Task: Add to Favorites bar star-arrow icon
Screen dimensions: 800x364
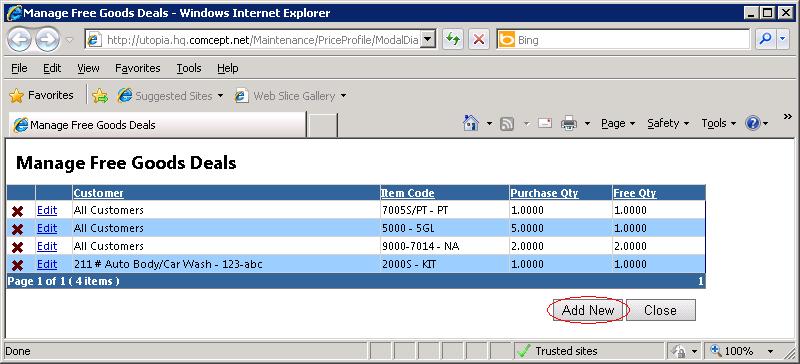Action: tap(100, 95)
